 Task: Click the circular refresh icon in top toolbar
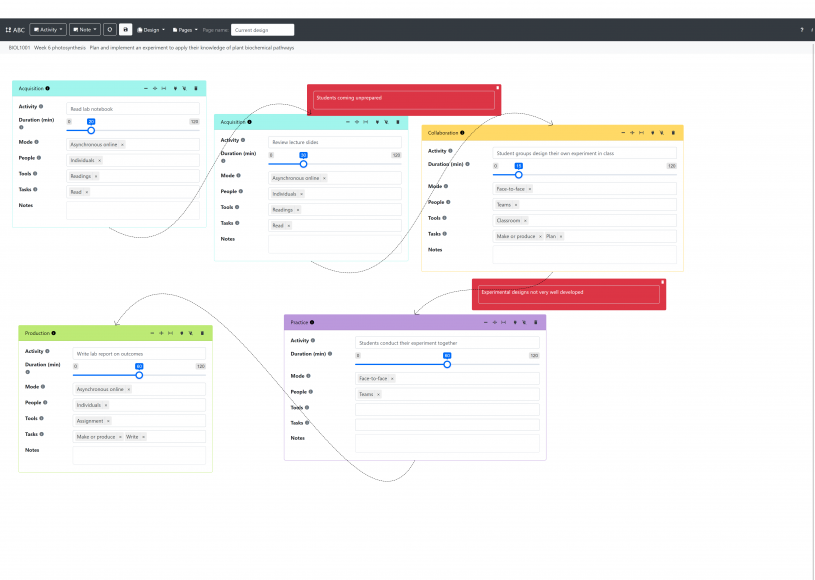pyautogui.click(x=108, y=29)
